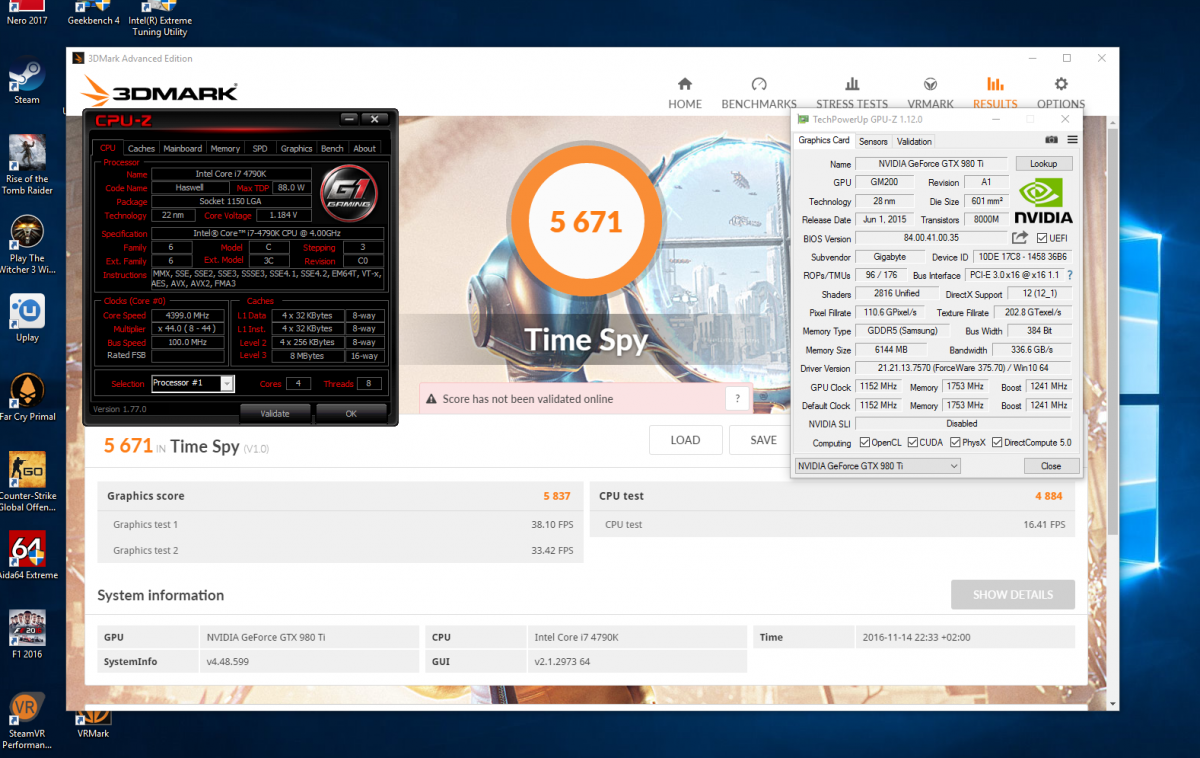Open 3DMark Options gear

[1061, 92]
